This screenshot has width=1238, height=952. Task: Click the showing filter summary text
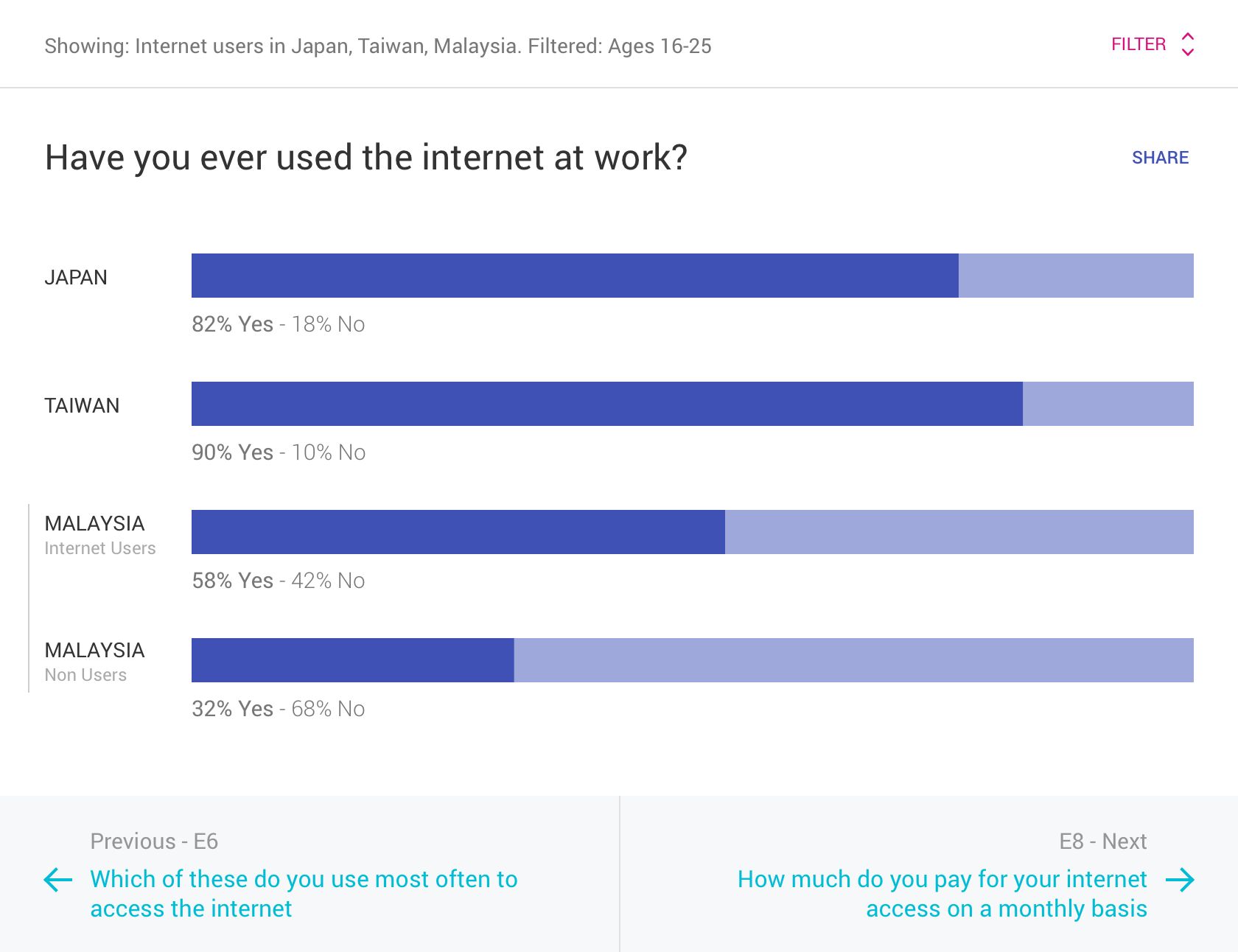[x=378, y=46]
